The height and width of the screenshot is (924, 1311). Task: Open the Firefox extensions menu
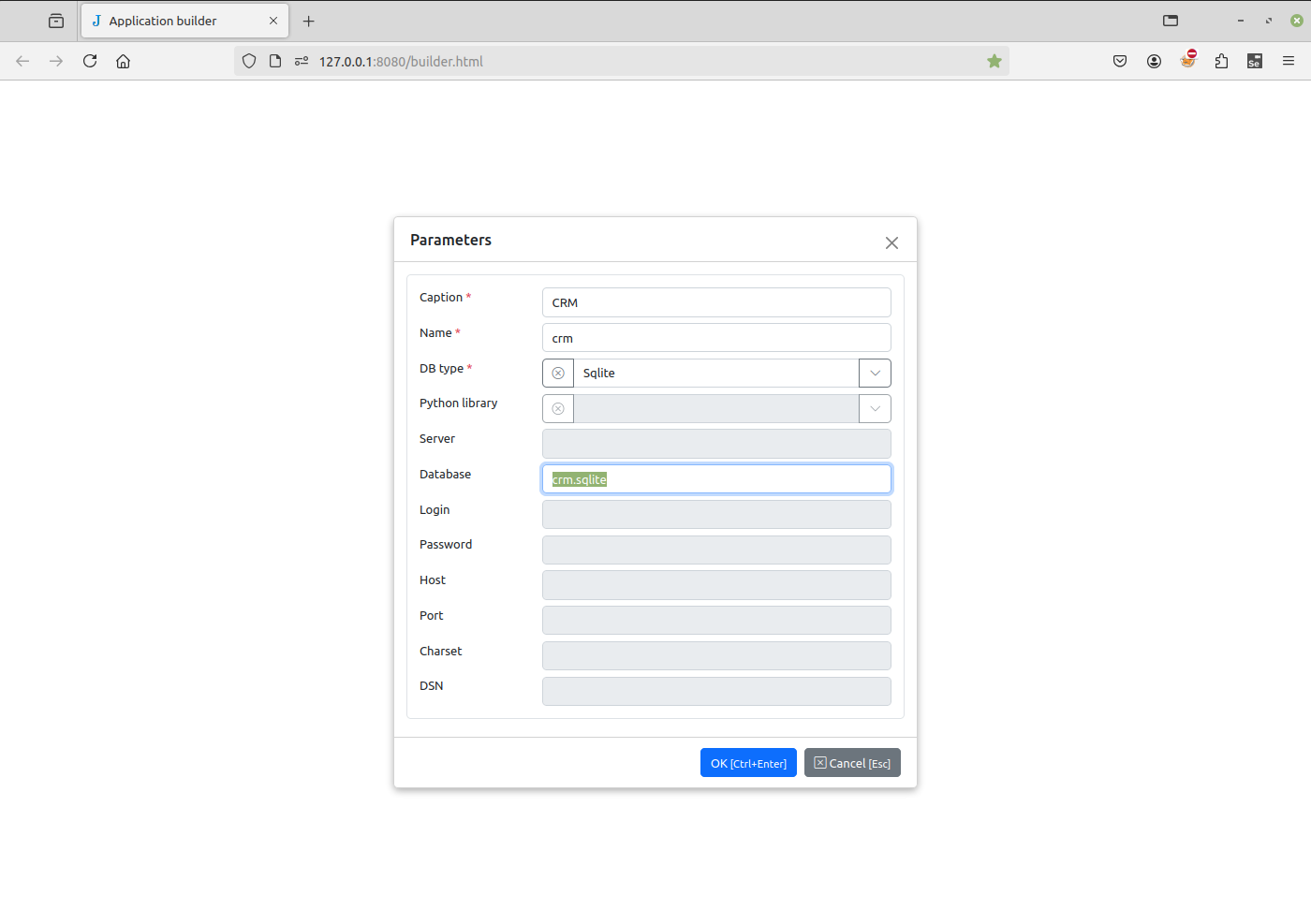pyautogui.click(x=1221, y=62)
